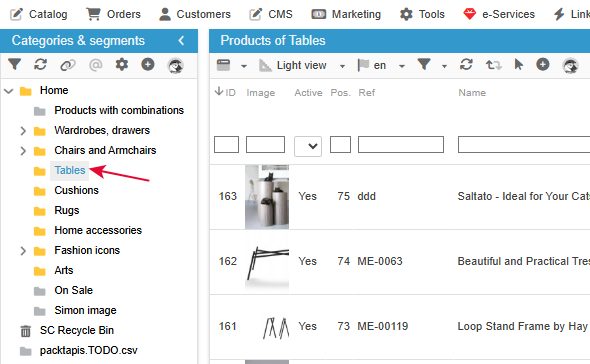Select the Wardrobes, drawers category
The width and height of the screenshot is (590, 364).
click(102, 130)
